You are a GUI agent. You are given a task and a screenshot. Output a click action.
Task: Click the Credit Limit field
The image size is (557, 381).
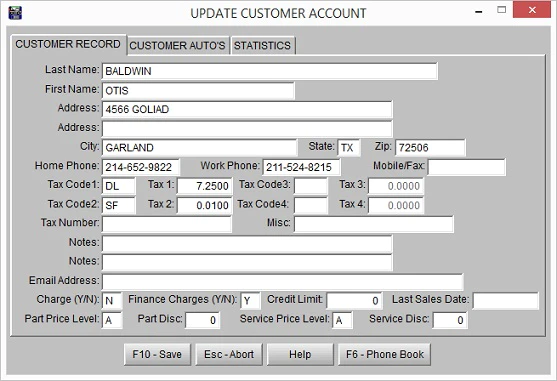pos(355,301)
